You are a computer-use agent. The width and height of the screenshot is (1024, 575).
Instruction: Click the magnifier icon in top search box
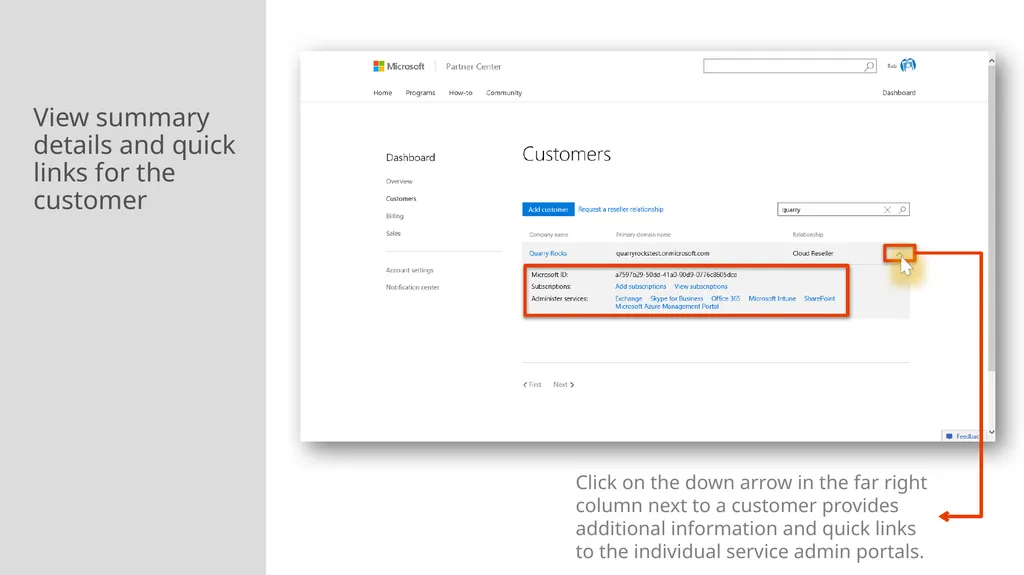869,66
